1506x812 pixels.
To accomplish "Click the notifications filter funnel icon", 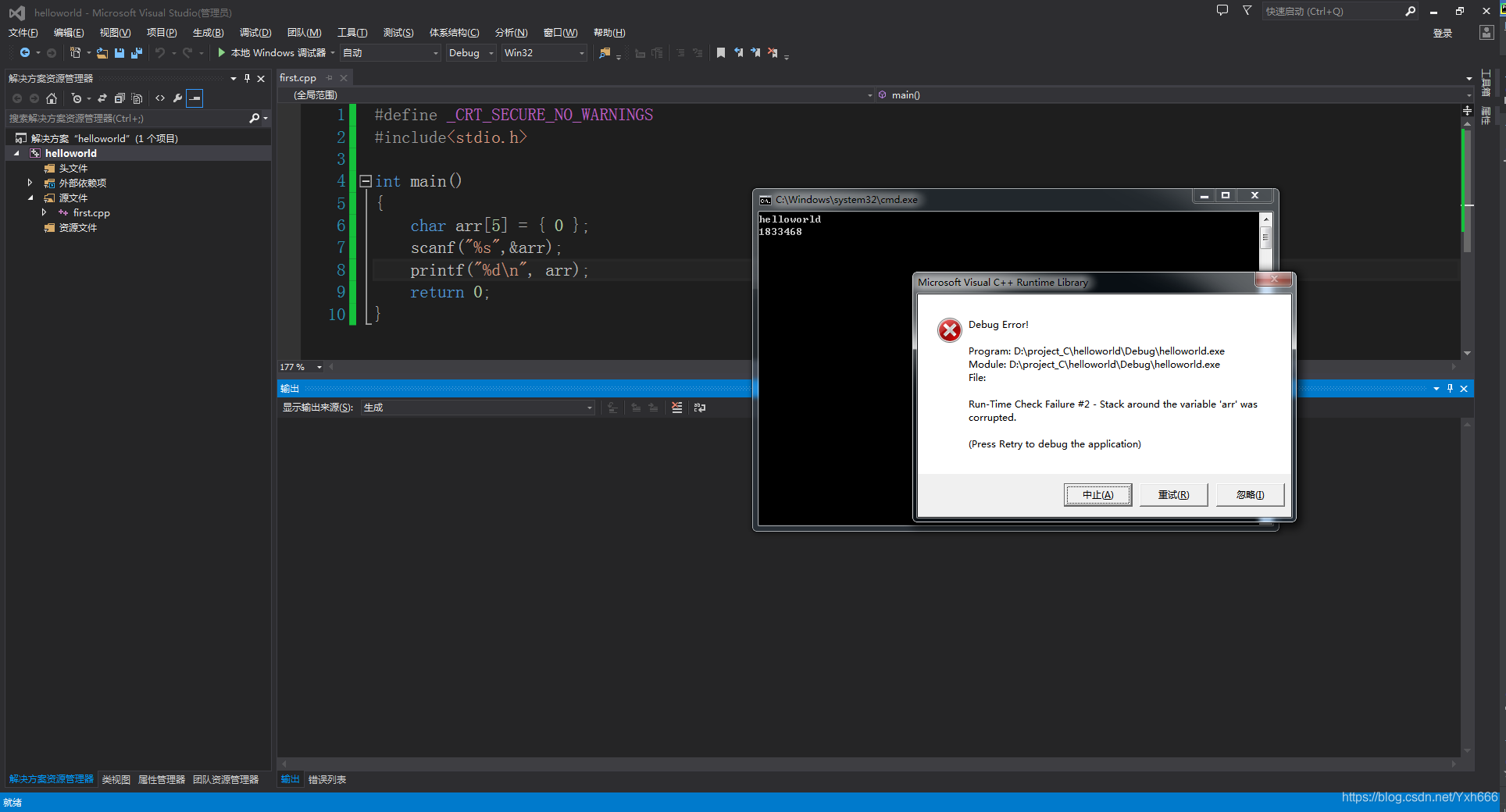I will click(1247, 11).
